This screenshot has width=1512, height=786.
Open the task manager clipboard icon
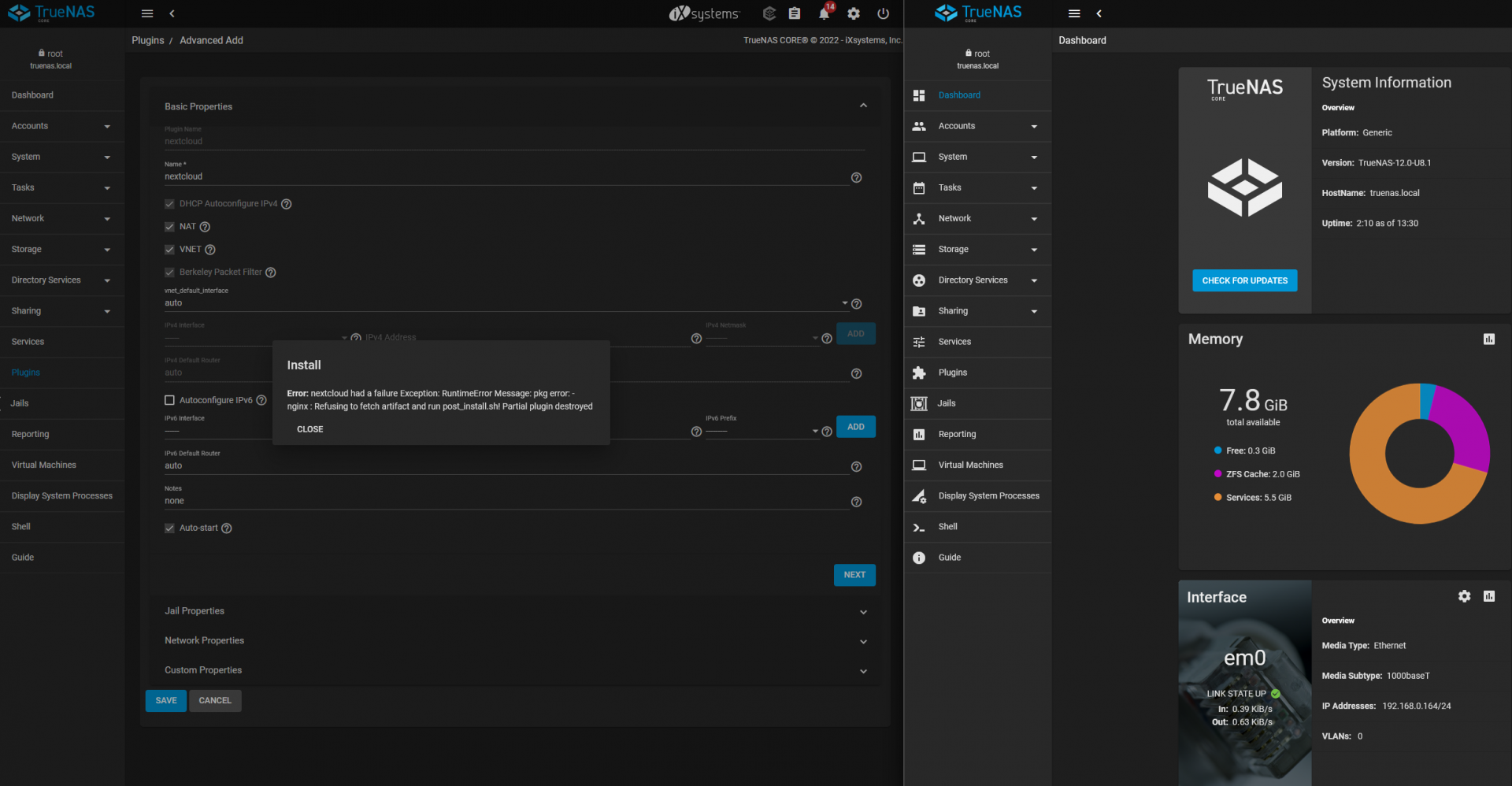[795, 13]
